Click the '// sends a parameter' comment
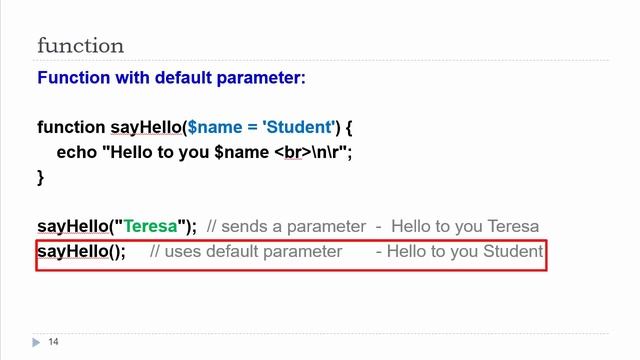This screenshot has width=640, height=360. coord(286,227)
